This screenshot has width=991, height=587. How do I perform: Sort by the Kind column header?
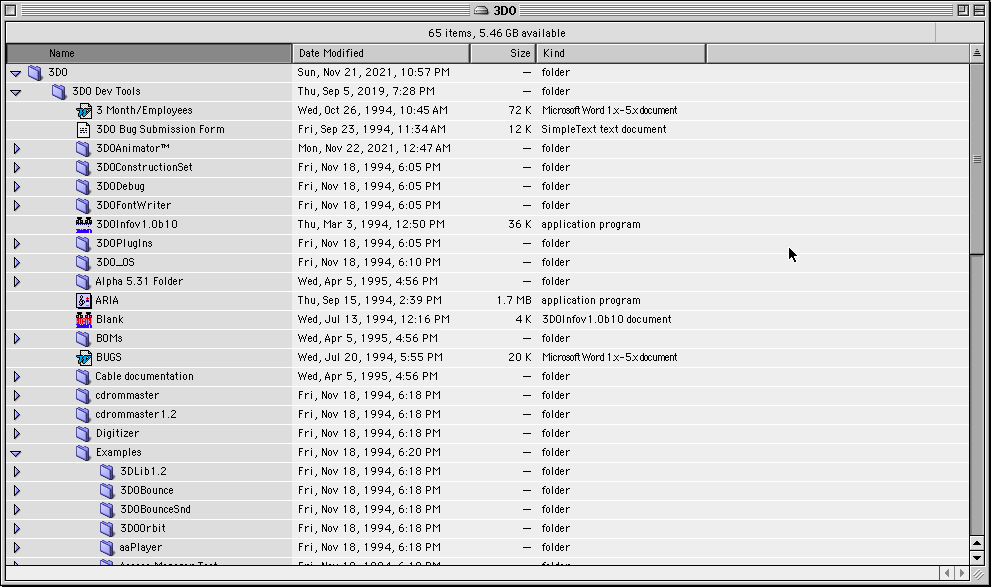coord(621,54)
